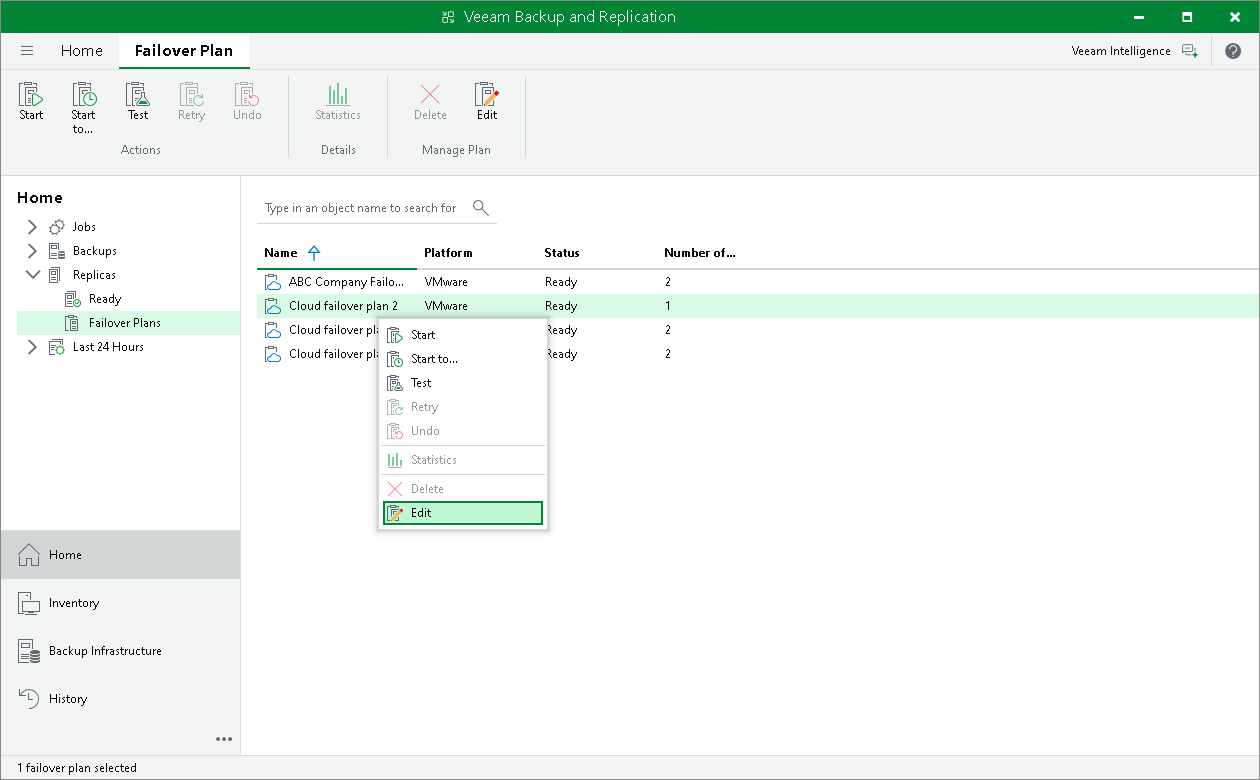Open the hamburger main menu
This screenshot has height=780, width=1260.
[x=27, y=51]
